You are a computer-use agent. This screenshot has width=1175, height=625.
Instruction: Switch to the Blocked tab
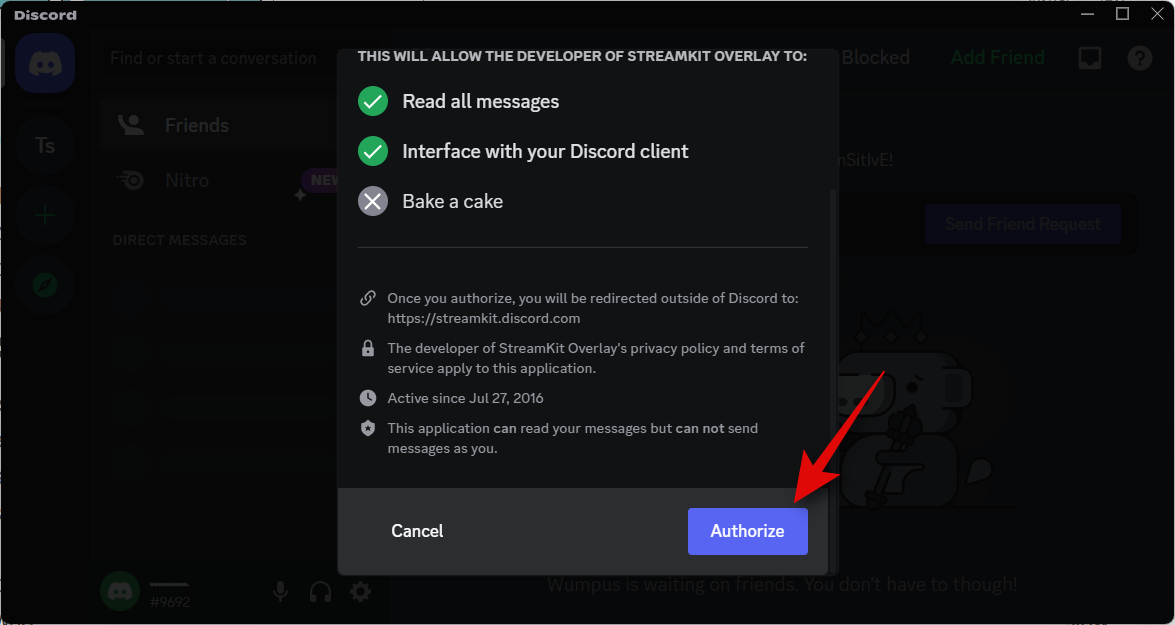[x=875, y=58]
